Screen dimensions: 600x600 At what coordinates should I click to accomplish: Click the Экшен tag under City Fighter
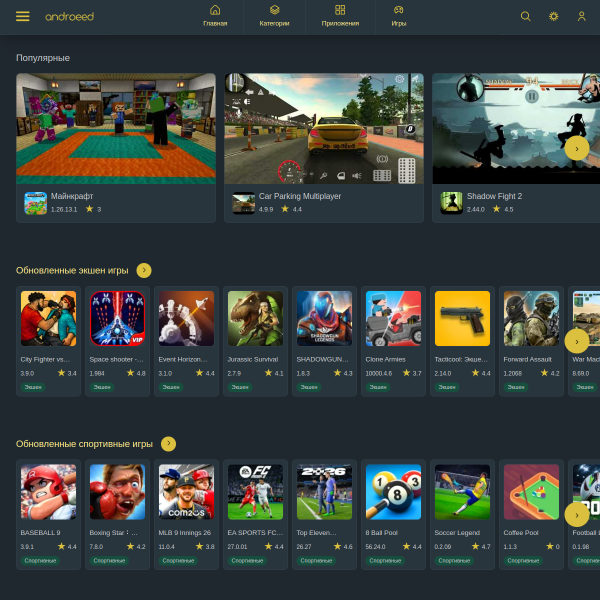point(33,387)
